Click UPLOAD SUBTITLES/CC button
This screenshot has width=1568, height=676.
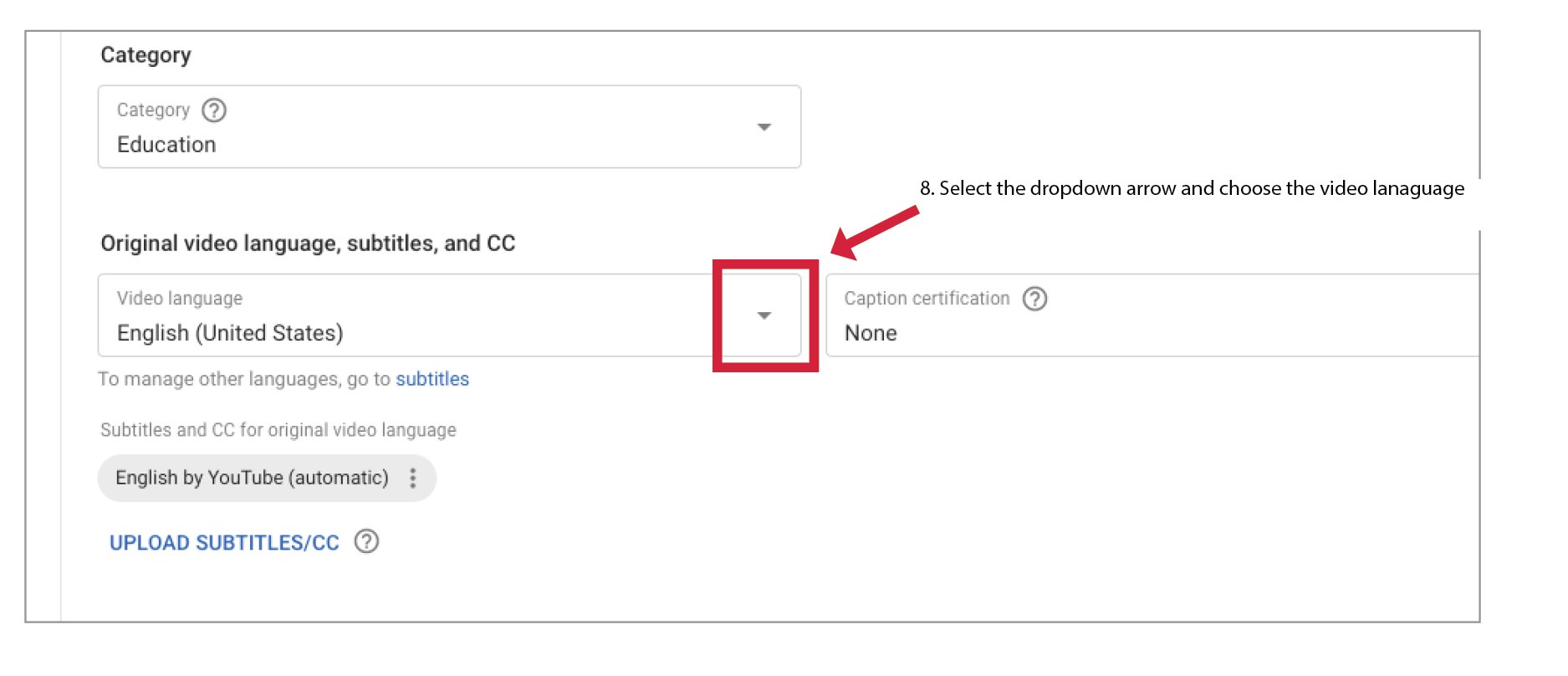(x=224, y=543)
